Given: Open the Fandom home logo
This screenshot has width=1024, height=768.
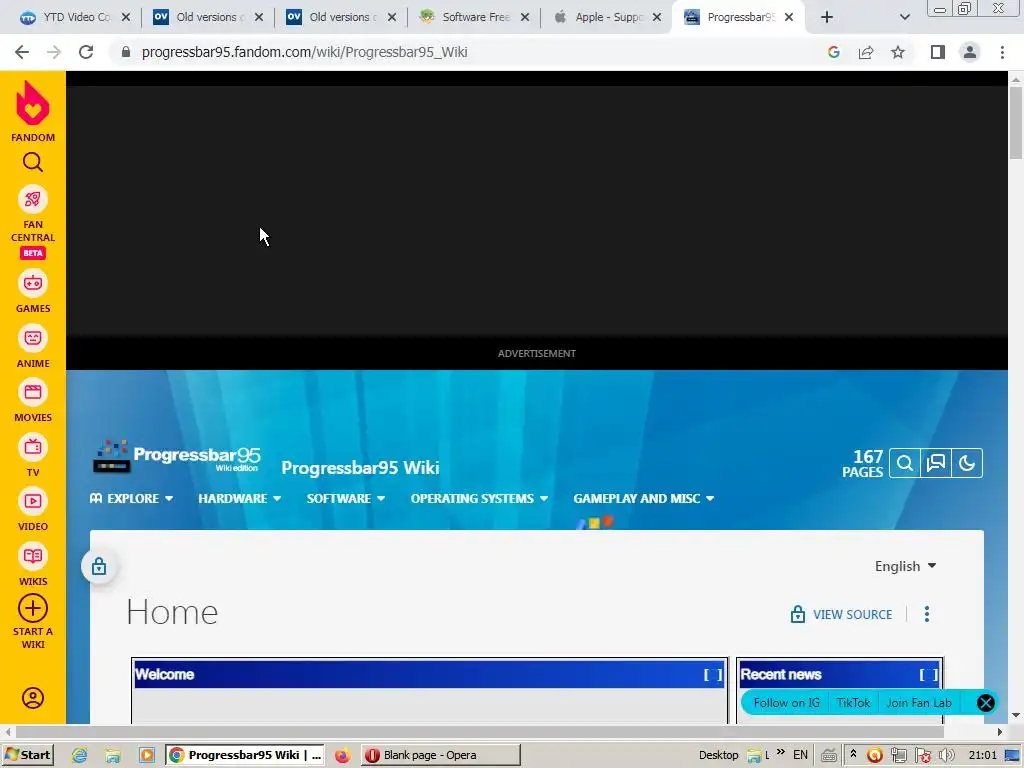Looking at the screenshot, I should (x=33, y=111).
